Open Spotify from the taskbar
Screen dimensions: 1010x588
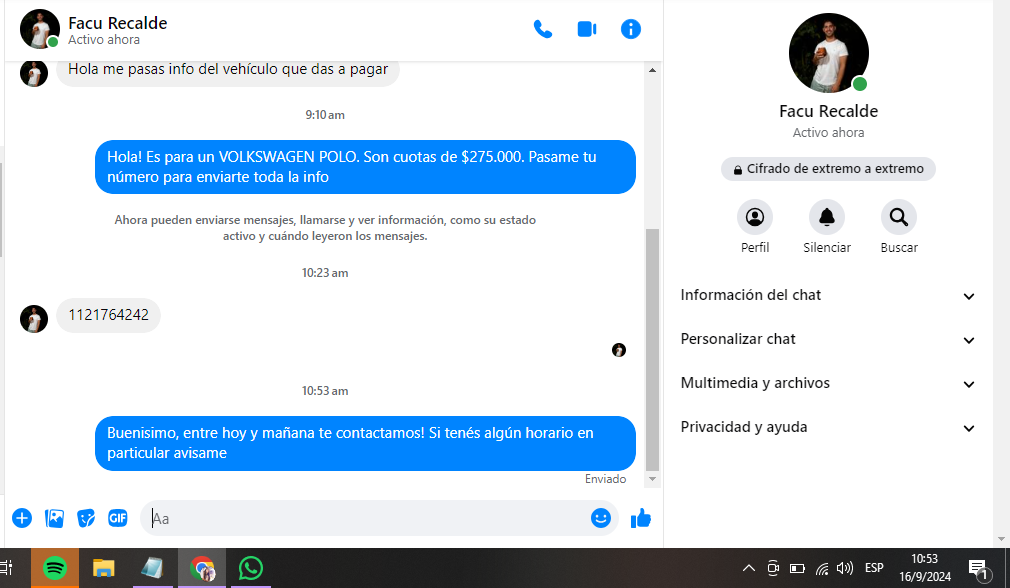point(55,568)
